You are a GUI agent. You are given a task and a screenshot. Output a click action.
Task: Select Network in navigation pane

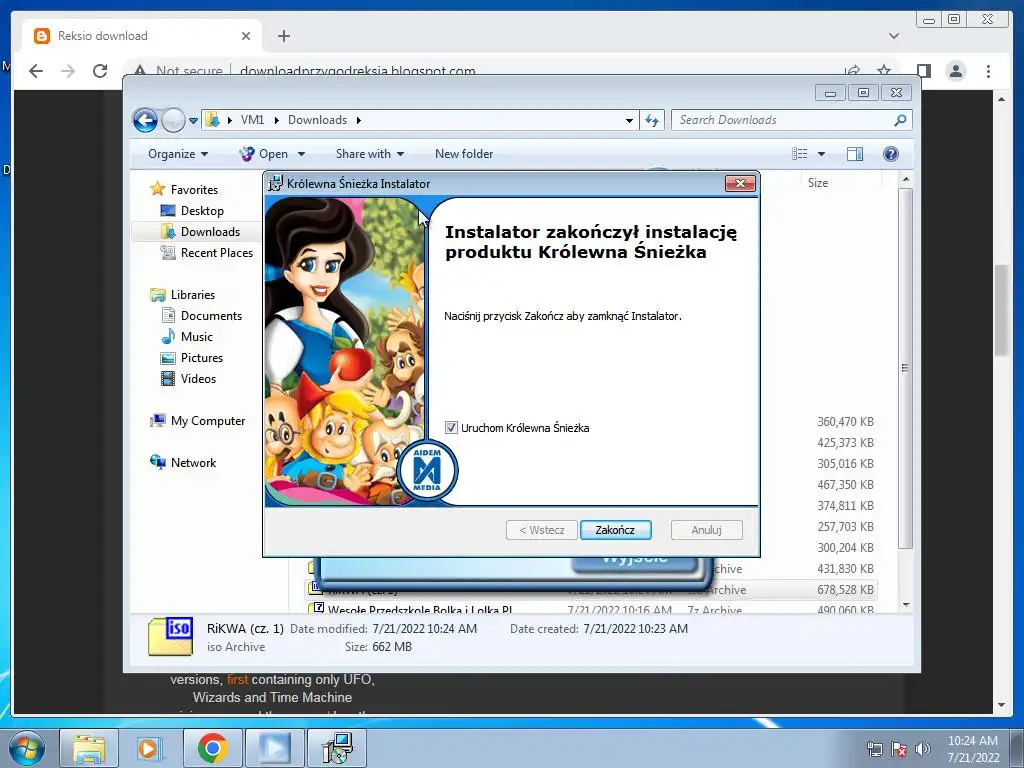193,462
